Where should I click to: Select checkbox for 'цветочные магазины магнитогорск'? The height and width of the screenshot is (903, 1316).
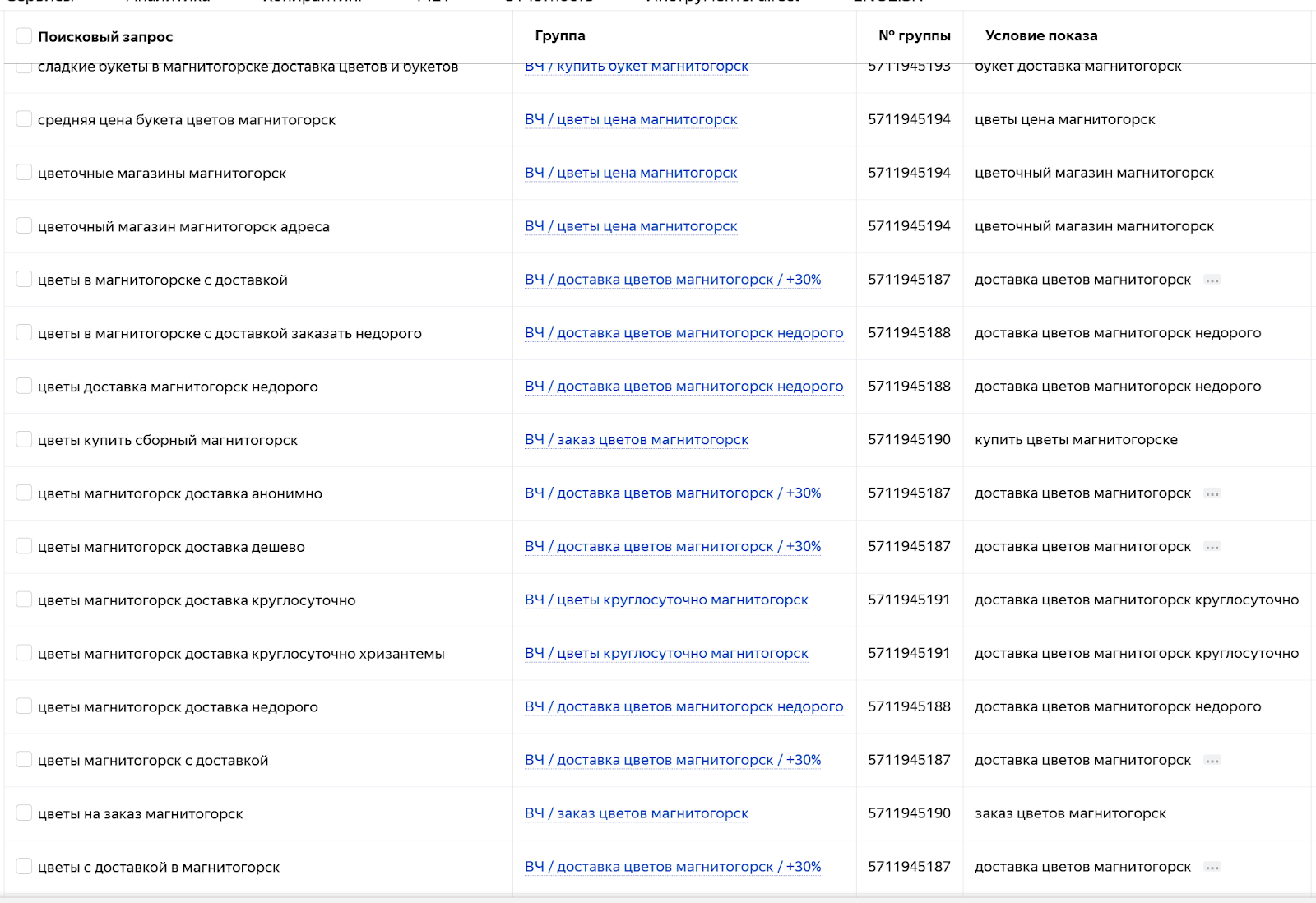pyautogui.click(x=24, y=173)
